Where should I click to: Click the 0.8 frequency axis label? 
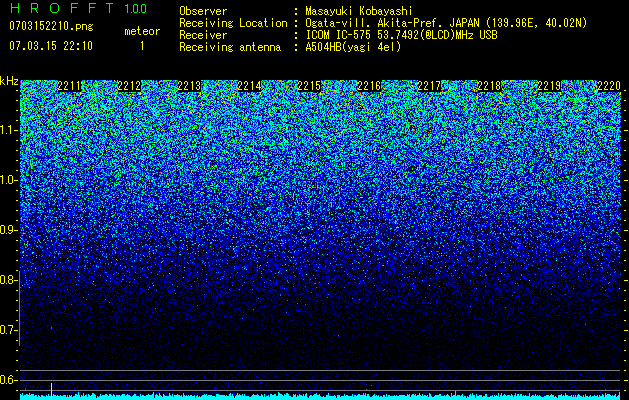pyautogui.click(x=8, y=280)
